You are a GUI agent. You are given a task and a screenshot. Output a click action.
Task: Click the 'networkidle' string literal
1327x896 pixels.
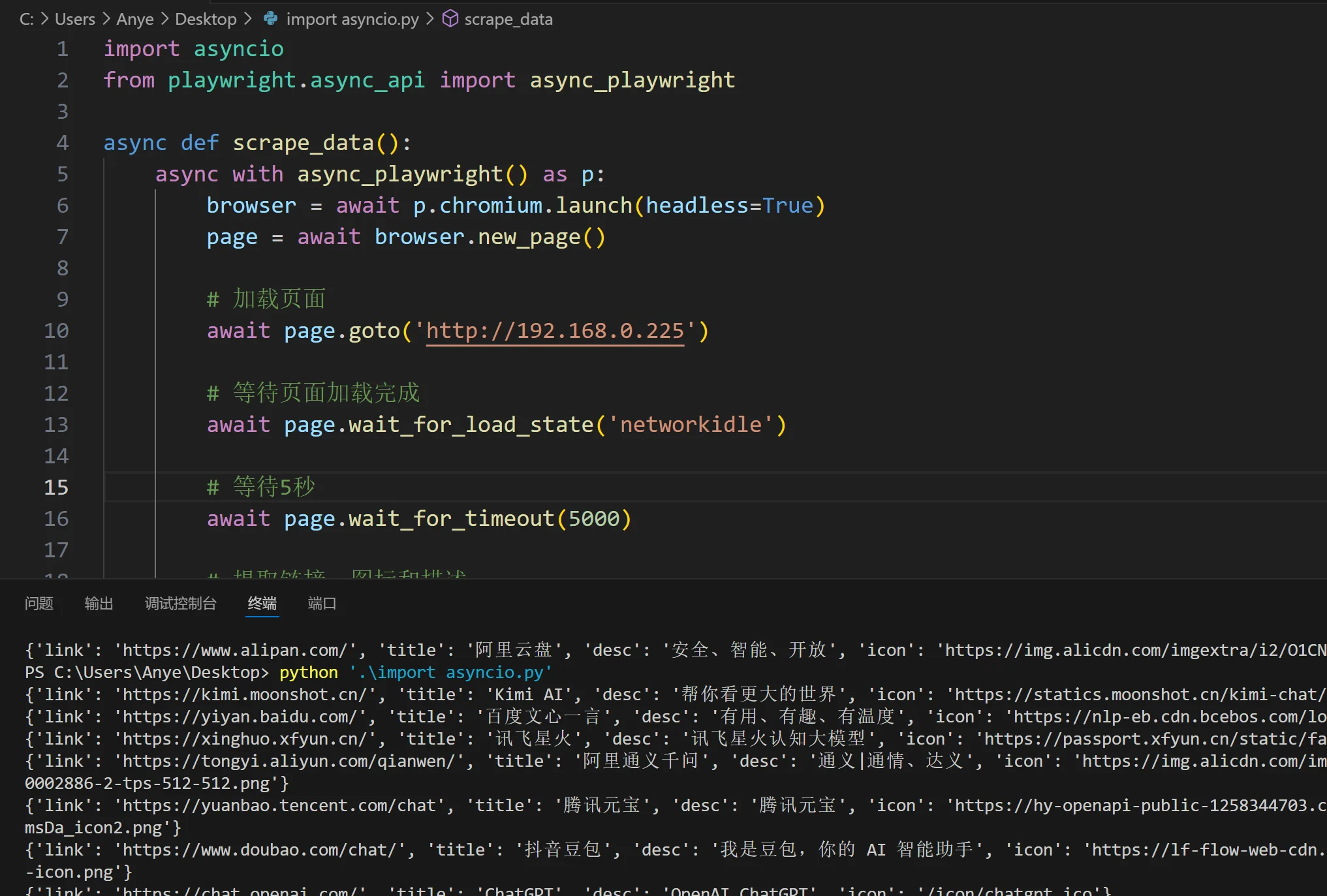click(691, 425)
